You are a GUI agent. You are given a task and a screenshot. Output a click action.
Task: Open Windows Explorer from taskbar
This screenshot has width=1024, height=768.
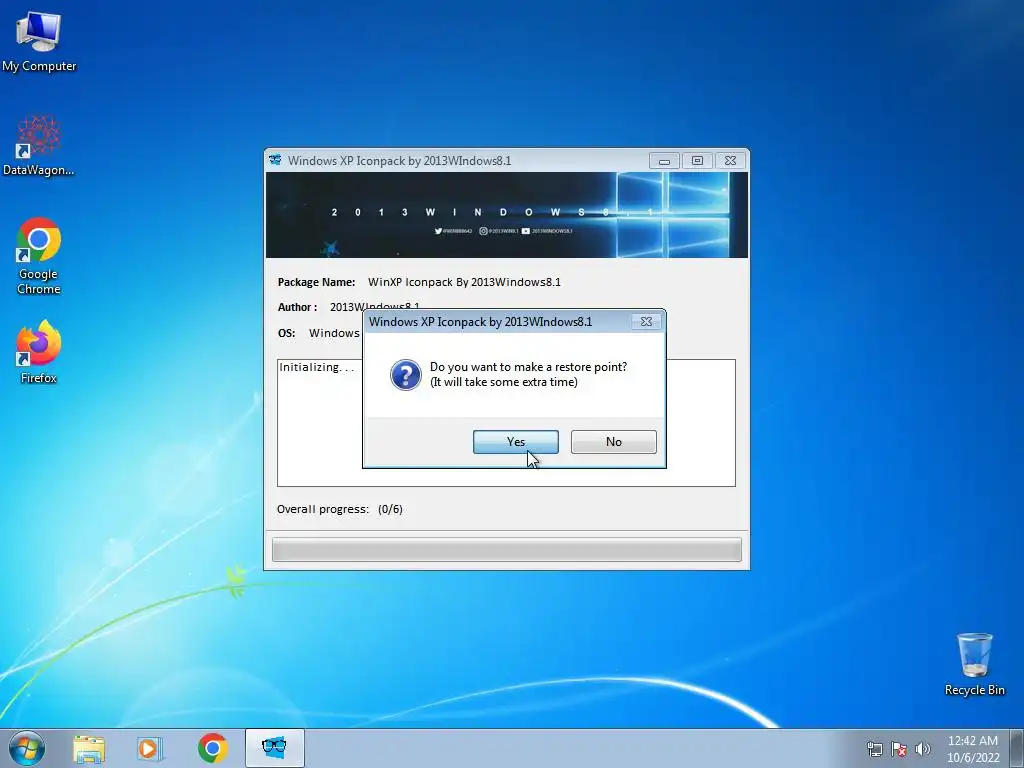tap(89, 748)
